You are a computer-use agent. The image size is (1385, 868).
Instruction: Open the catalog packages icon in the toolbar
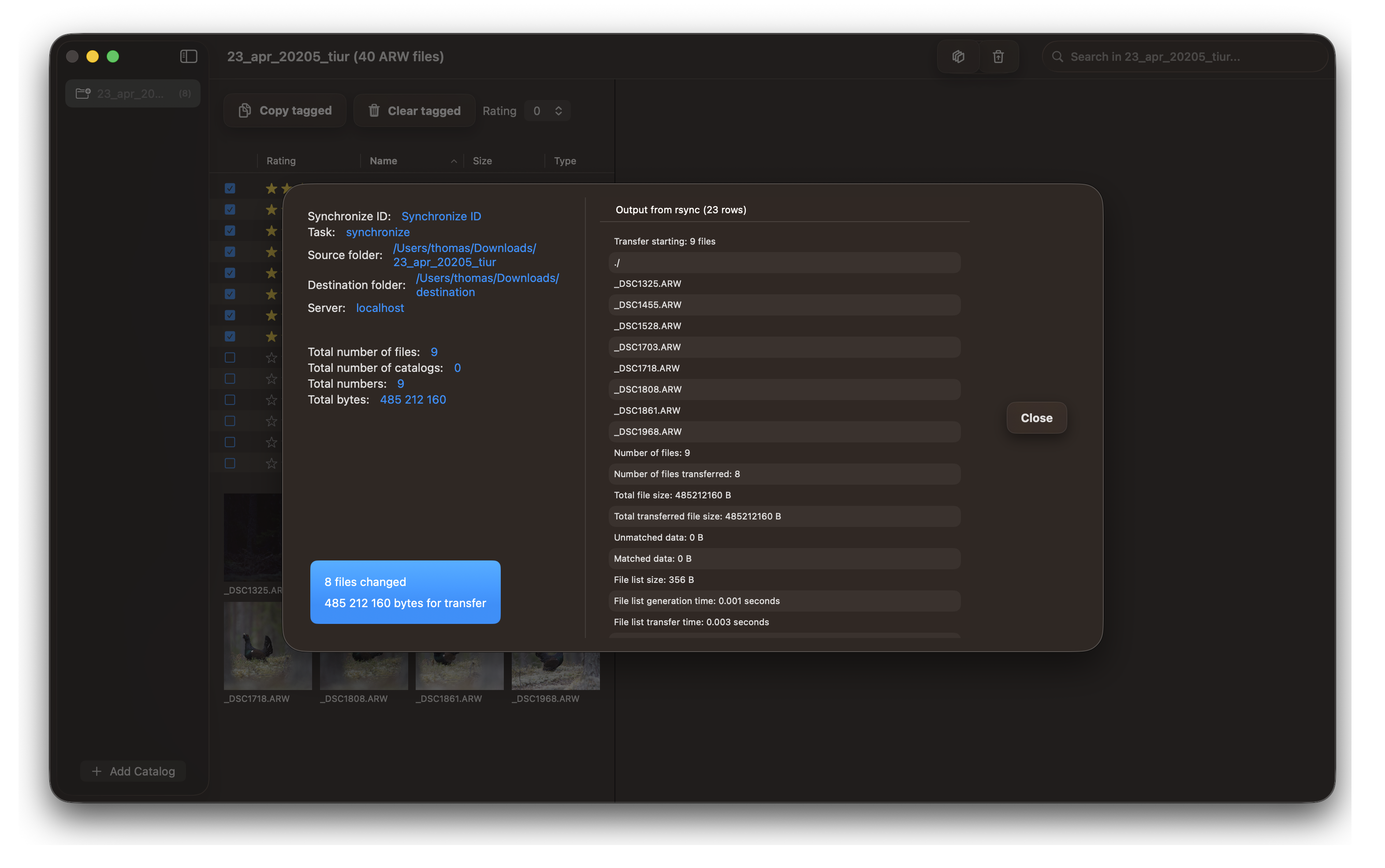coord(958,56)
